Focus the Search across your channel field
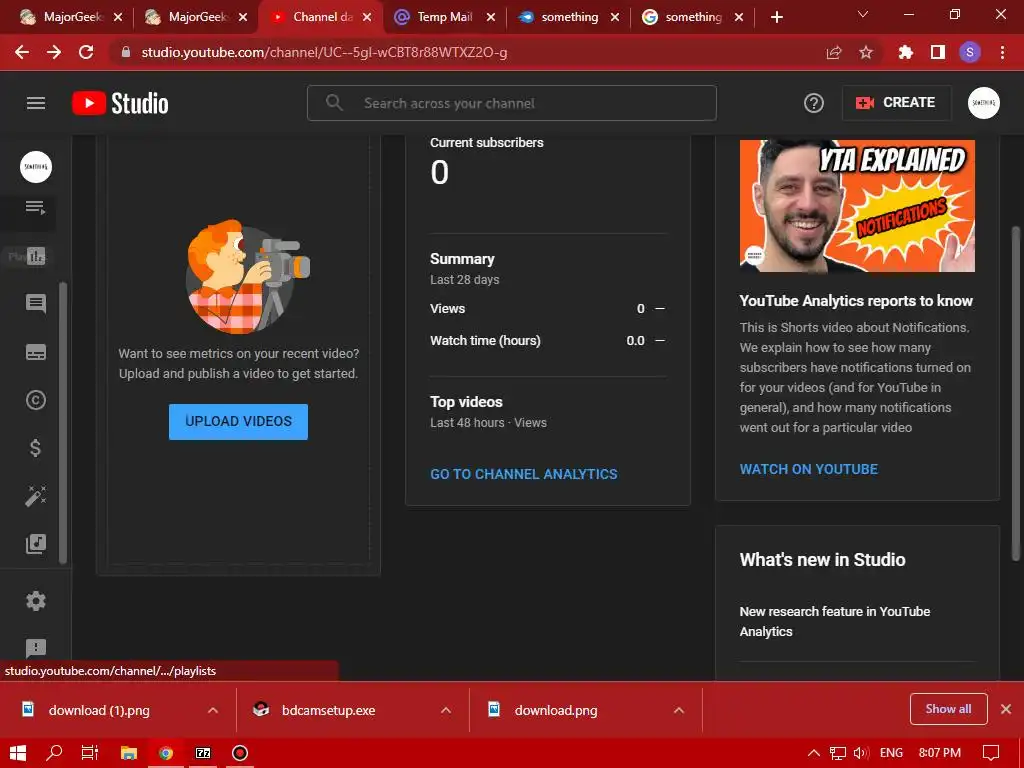This screenshot has height=768, width=1024. point(512,103)
